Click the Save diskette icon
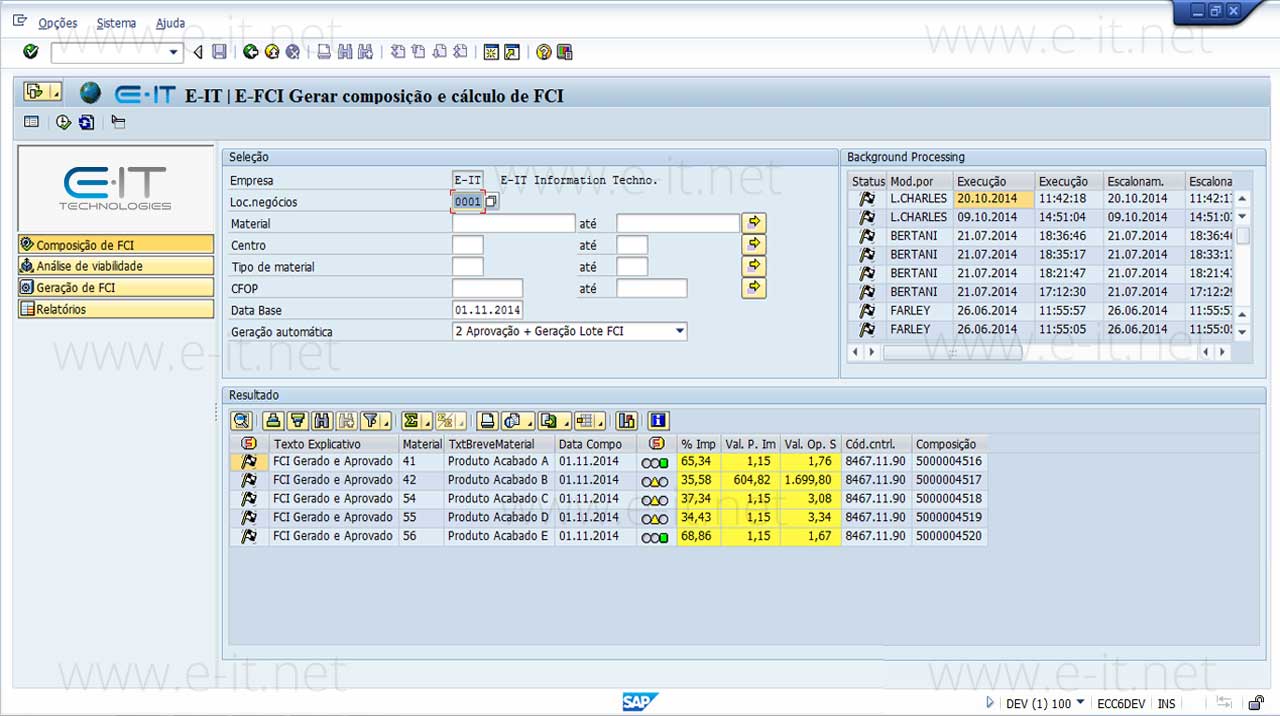 pyautogui.click(x=219, y=52)
